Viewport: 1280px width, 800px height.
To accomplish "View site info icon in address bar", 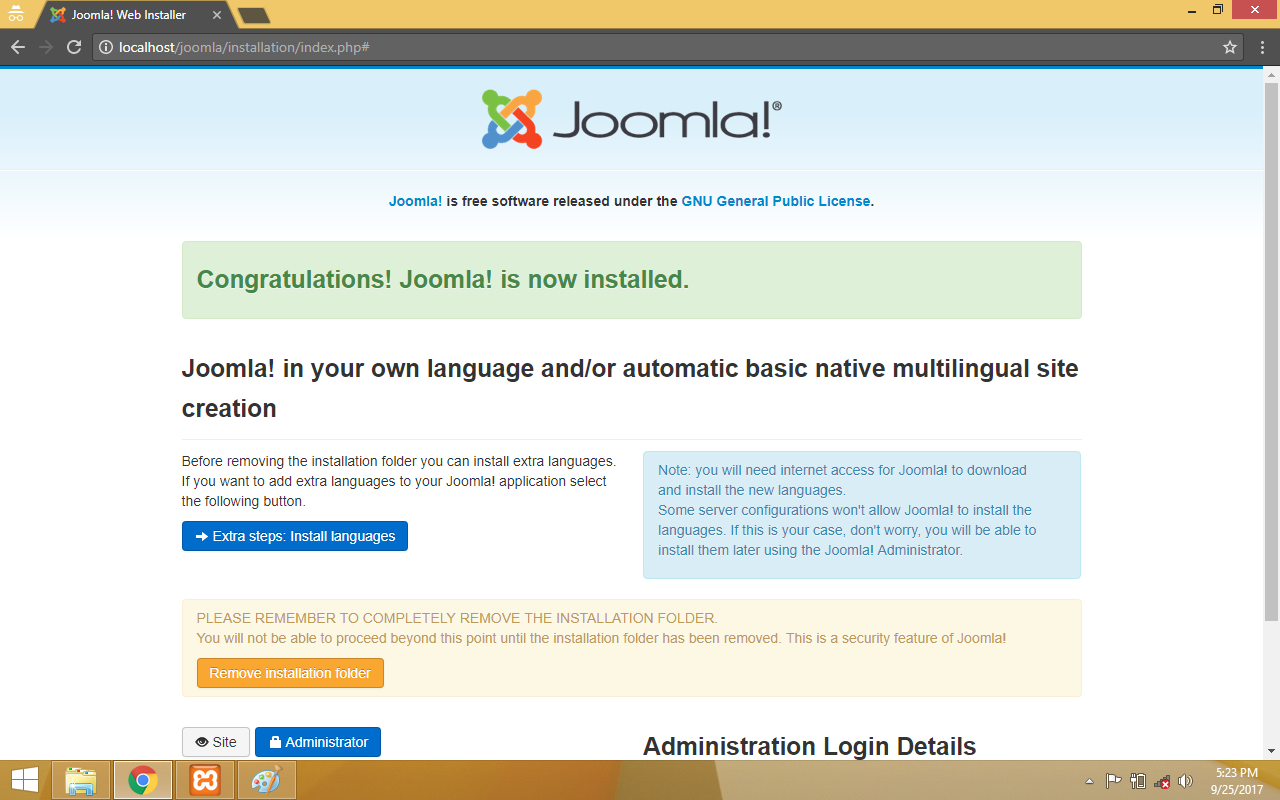I will (x=107, y=47).
